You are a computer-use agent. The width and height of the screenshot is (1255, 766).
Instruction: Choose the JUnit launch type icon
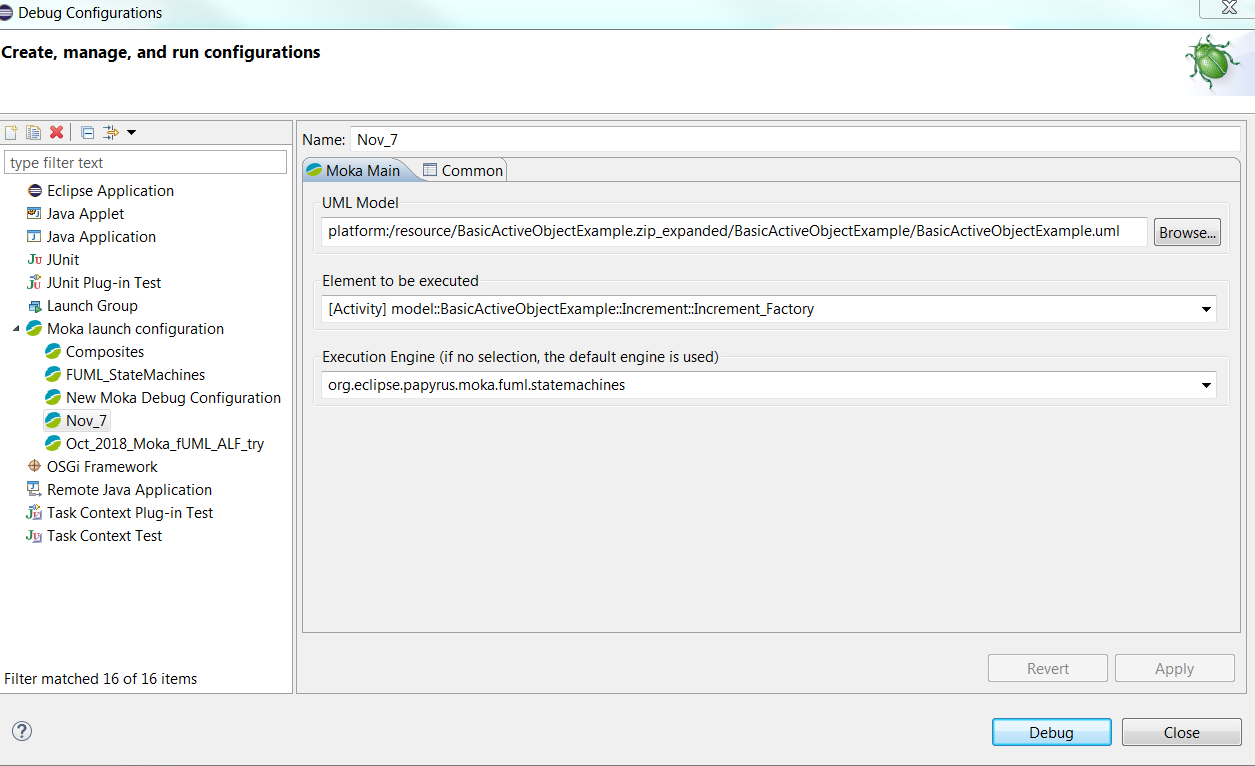[x=34, y=259]
